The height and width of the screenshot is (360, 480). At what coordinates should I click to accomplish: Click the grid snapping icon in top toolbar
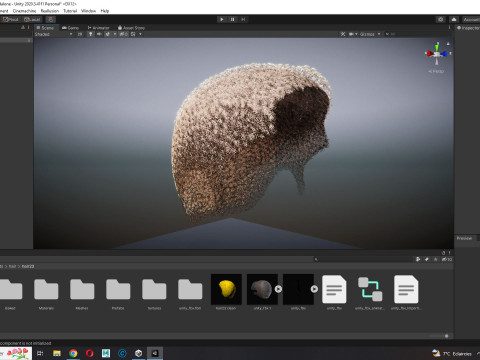(51, 19)
